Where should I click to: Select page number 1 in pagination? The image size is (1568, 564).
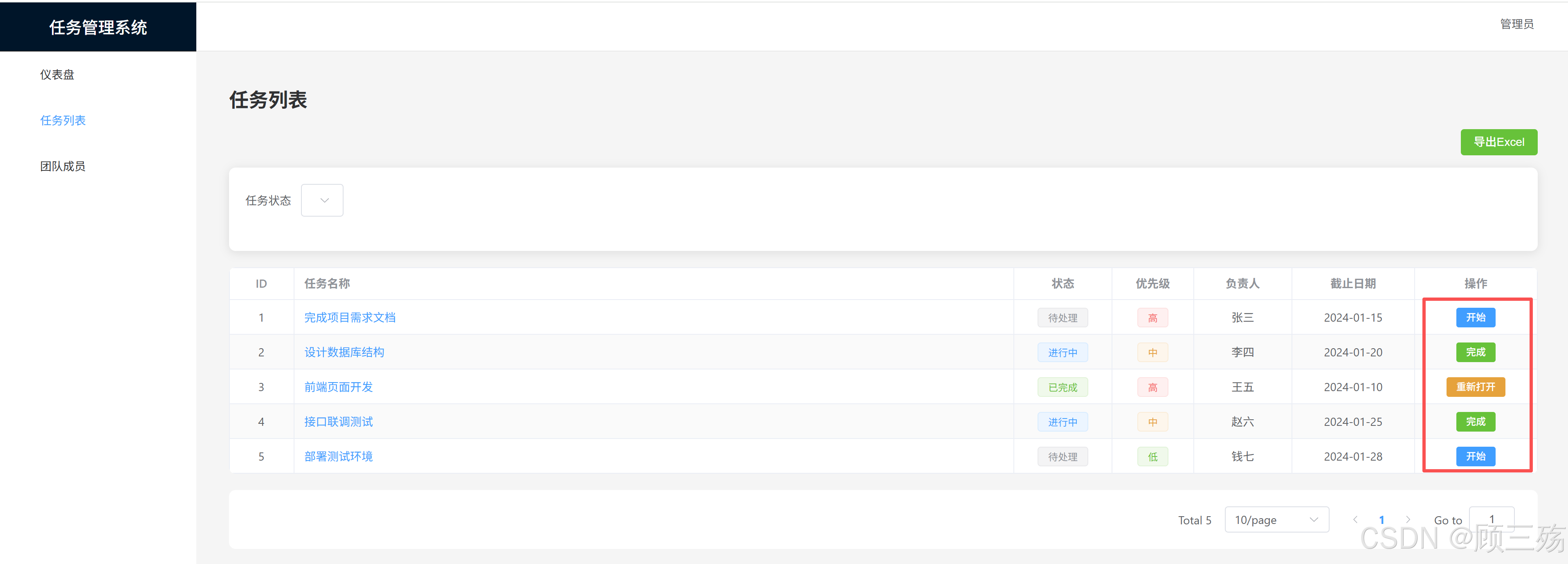tap(1381, 519)
